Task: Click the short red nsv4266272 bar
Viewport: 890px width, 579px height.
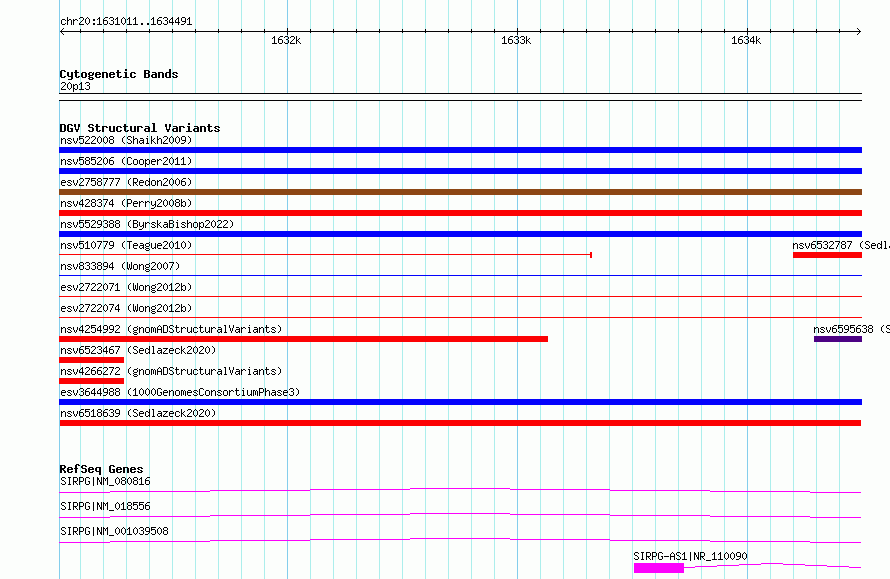Action: 91,381
